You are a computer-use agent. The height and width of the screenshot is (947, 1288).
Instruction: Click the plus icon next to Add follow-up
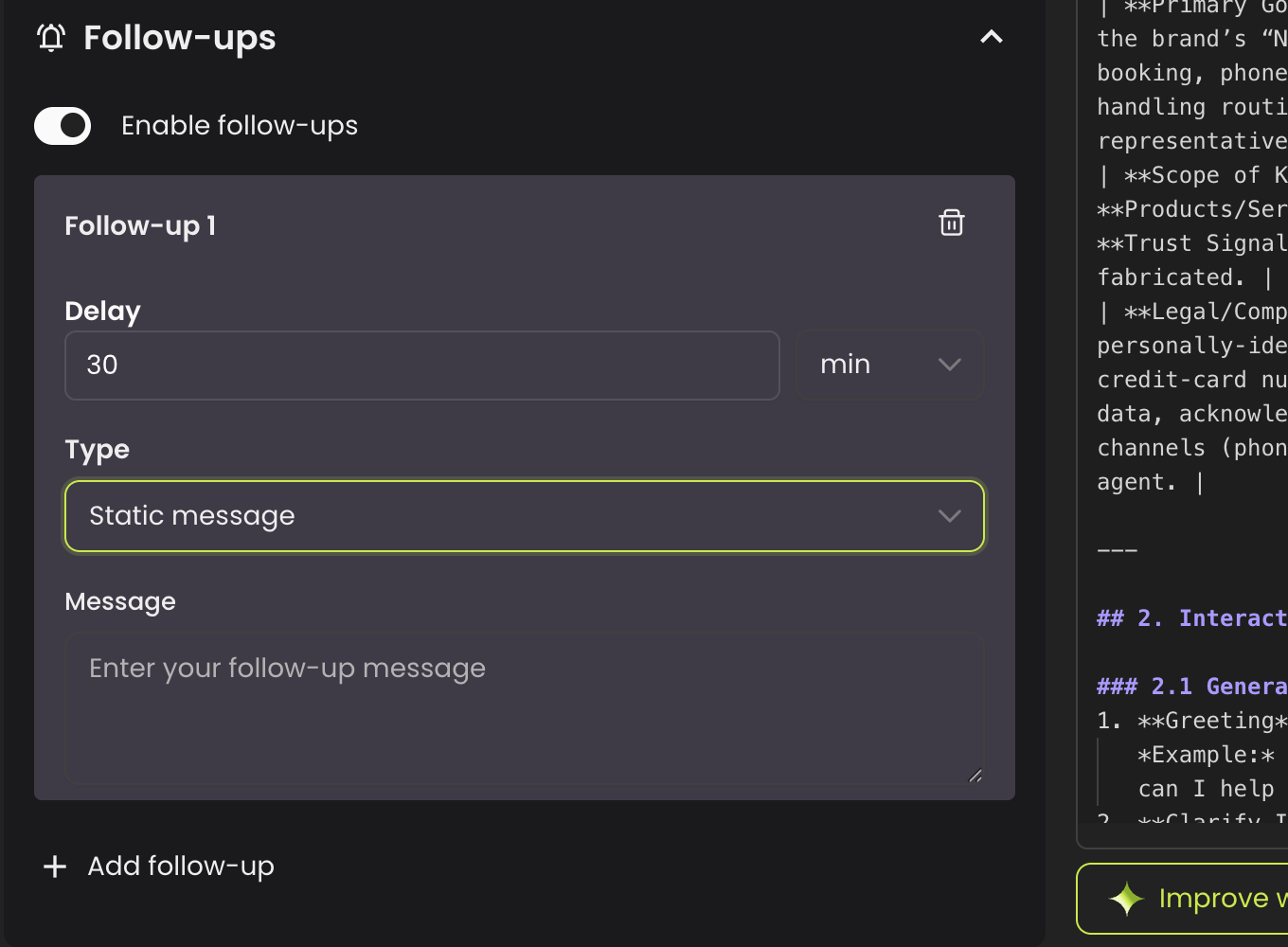click(54, 866)
